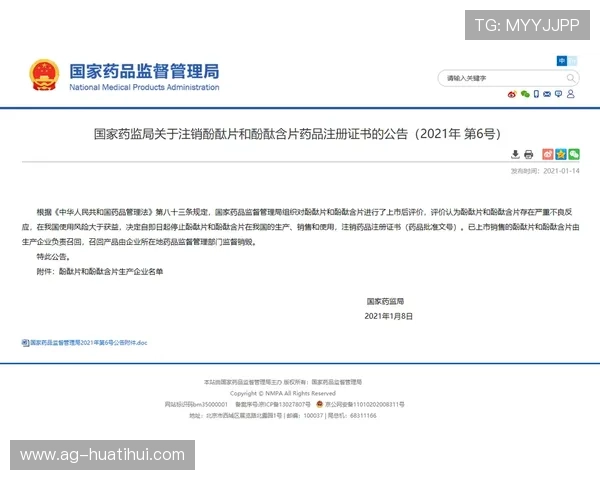Viewport: 600px width, 480px height.
Task: Click the signature text 国家药监局
Action: coord(385,301)
